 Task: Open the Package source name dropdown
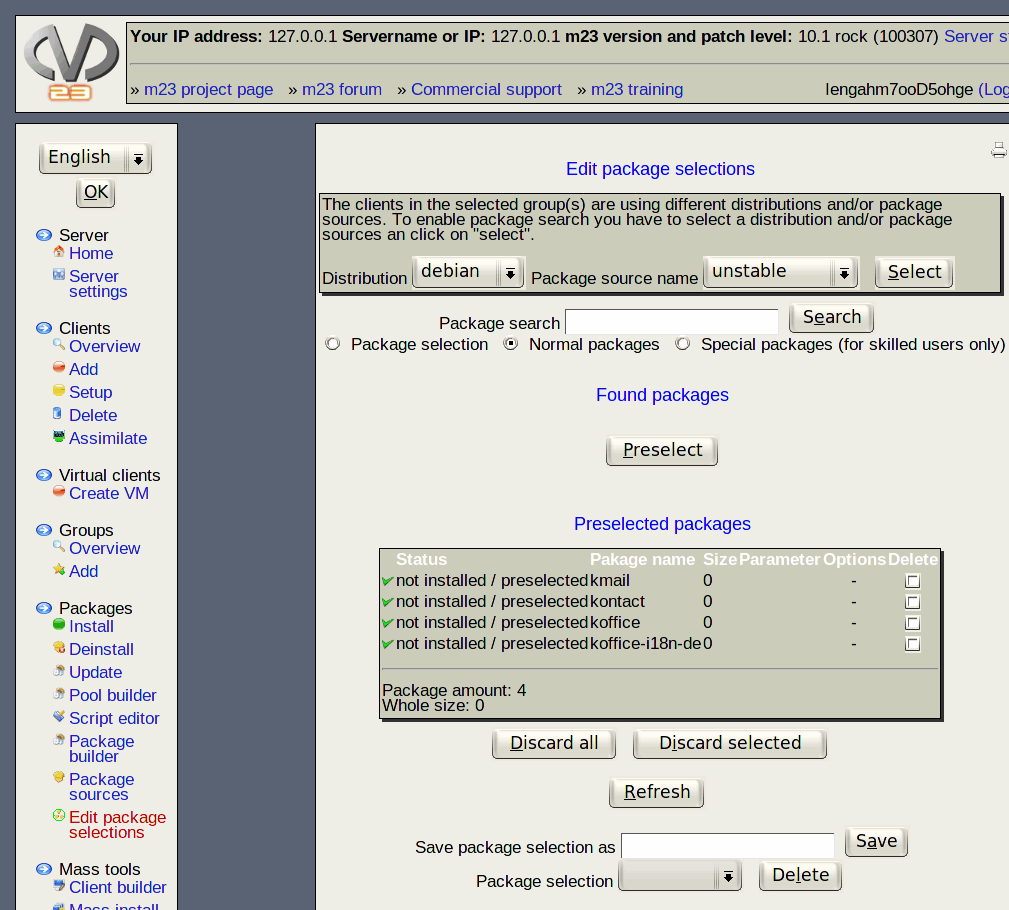point(780,271)
